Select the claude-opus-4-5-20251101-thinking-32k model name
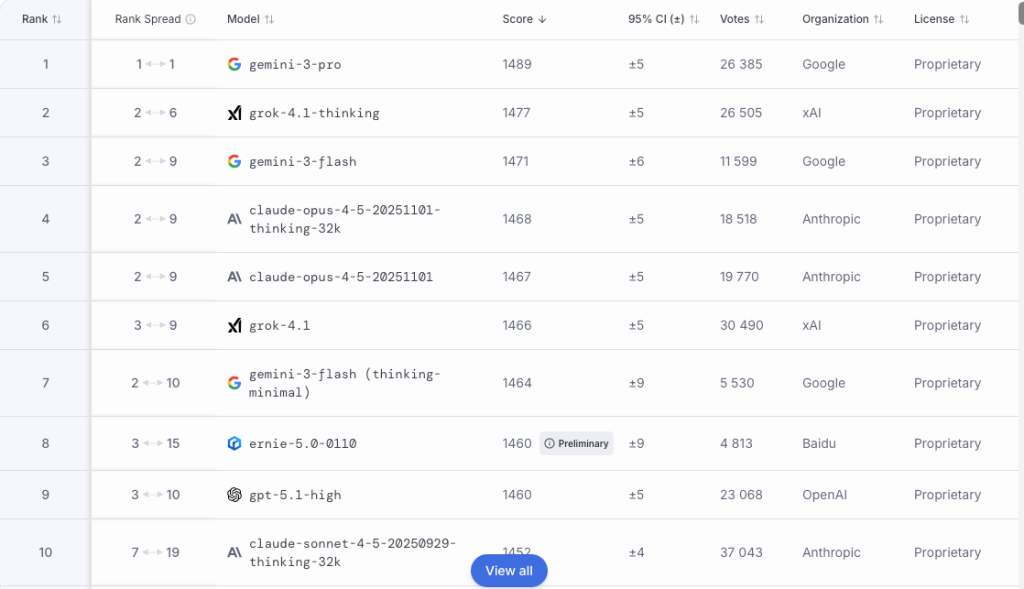 pyautogui.click(x=344, y=219)
